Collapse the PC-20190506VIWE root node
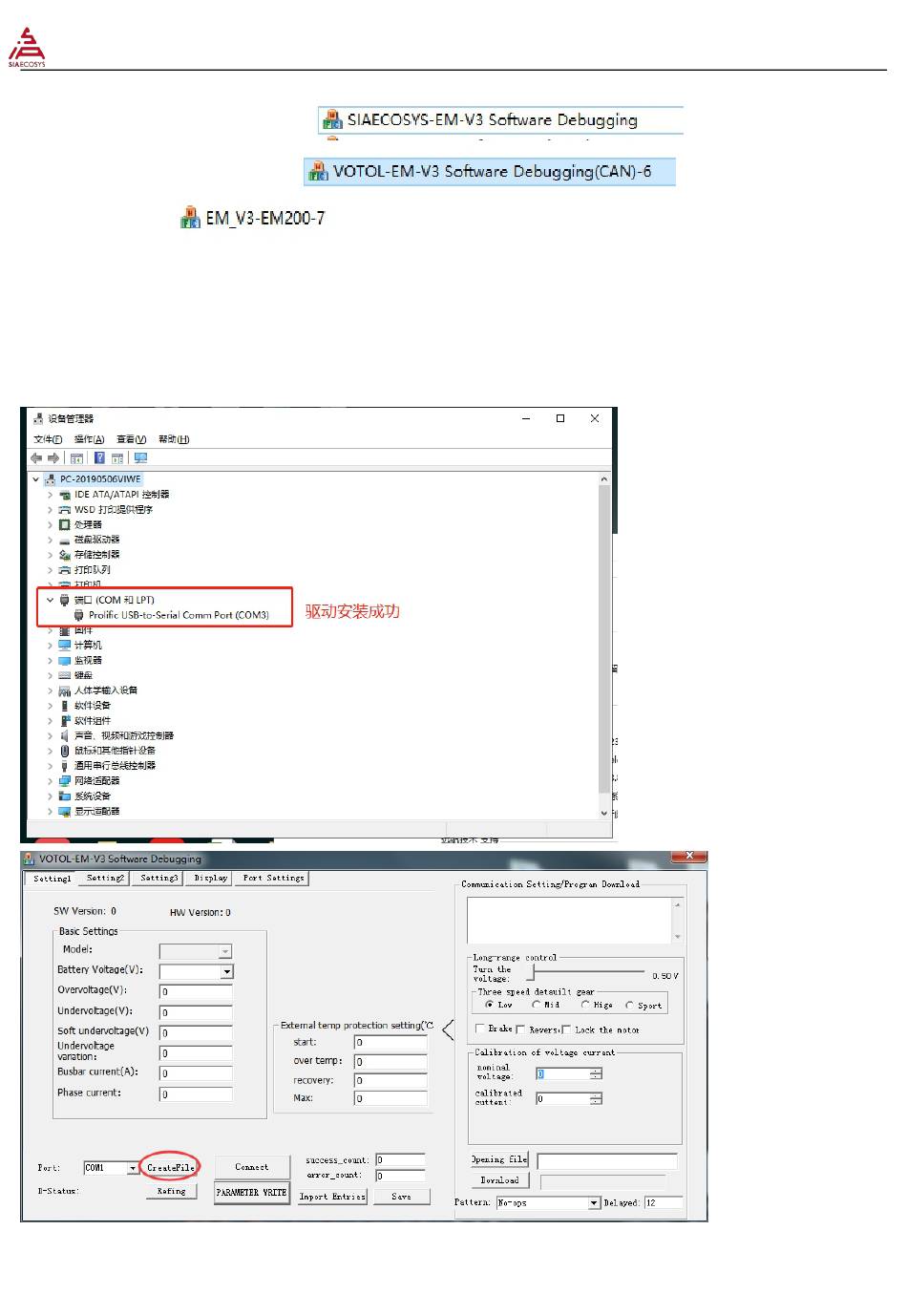The width and height of the screenshot is (907, 1316). click(x=36, y=479)
